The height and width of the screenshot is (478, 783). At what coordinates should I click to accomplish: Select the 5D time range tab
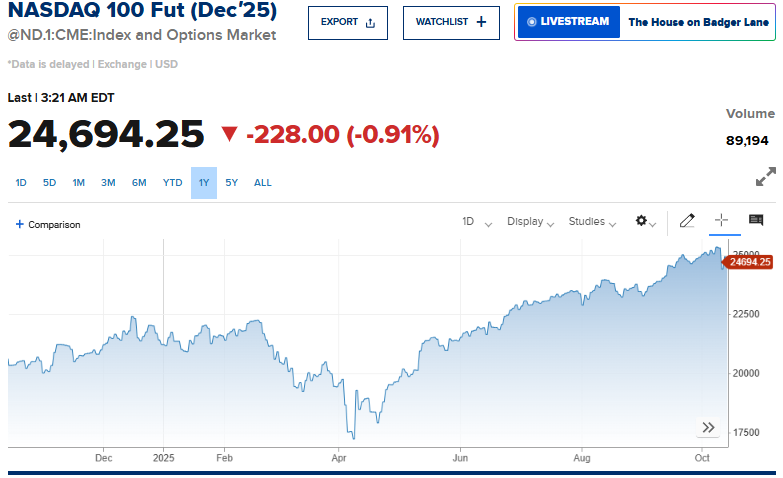tap(49, 183)
